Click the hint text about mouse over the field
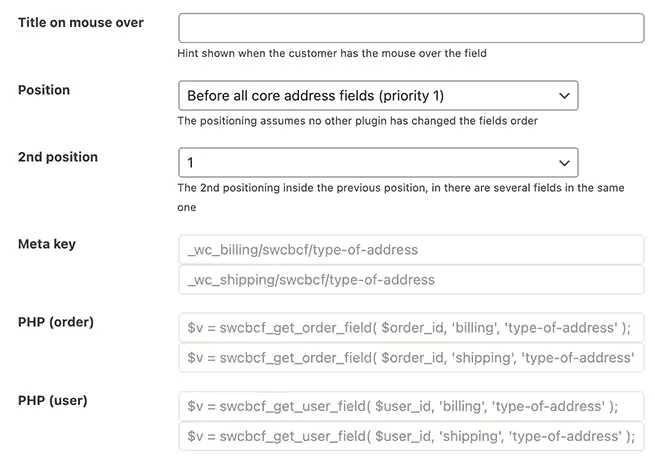This screenshot has width=655, height=464. (x=332, y=53)
